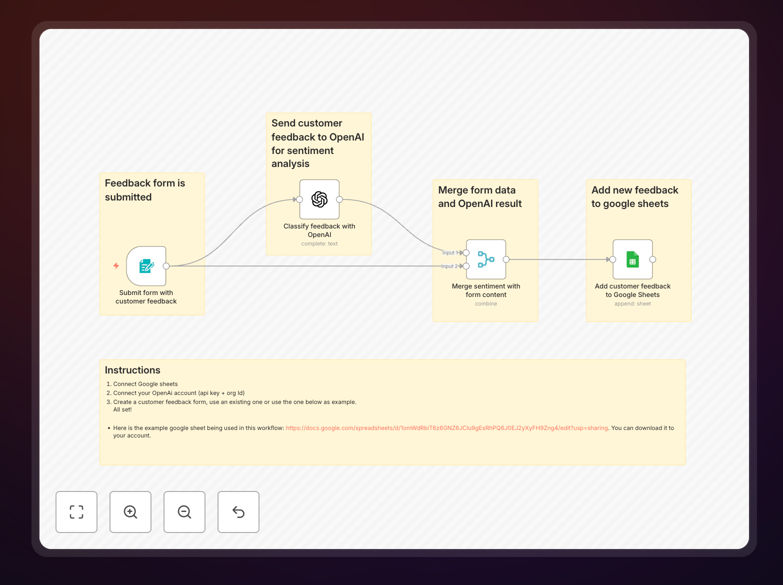783x585 pixels.
Task: Click 'Merge form data and OpenAI result' title
Action: click(x=480, y=197)
